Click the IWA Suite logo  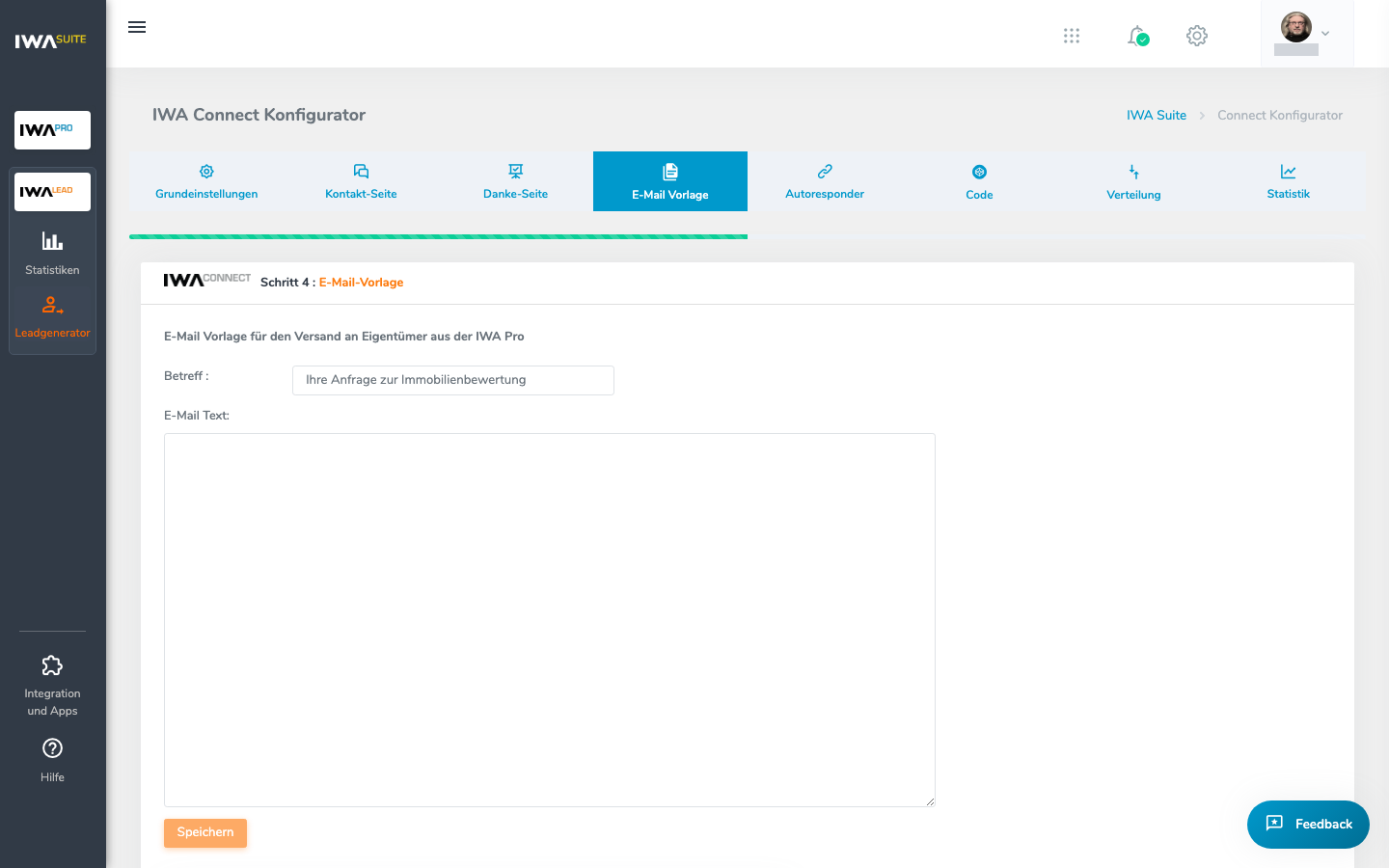point(51,41)
